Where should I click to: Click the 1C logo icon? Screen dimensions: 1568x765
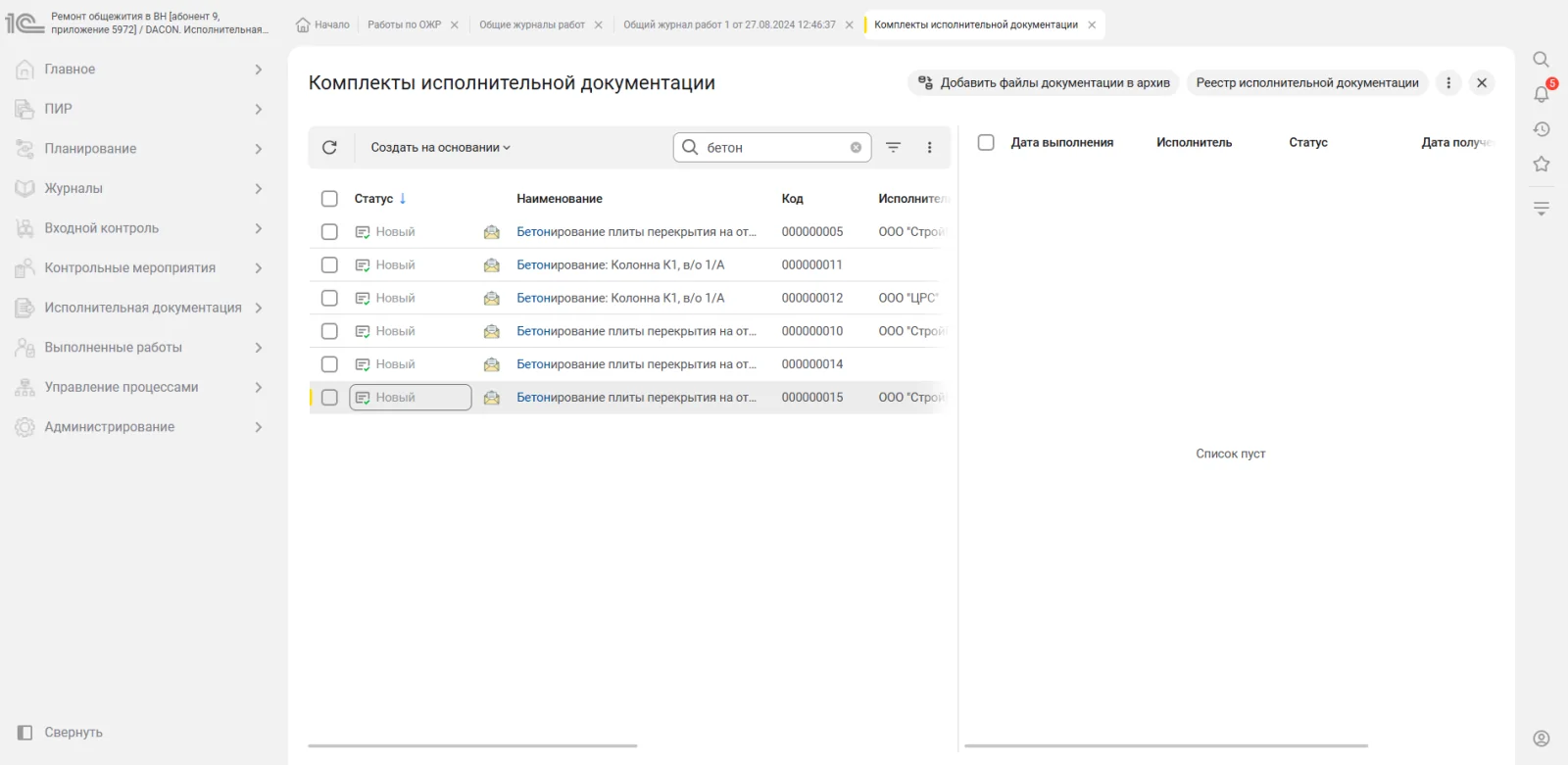24,23
